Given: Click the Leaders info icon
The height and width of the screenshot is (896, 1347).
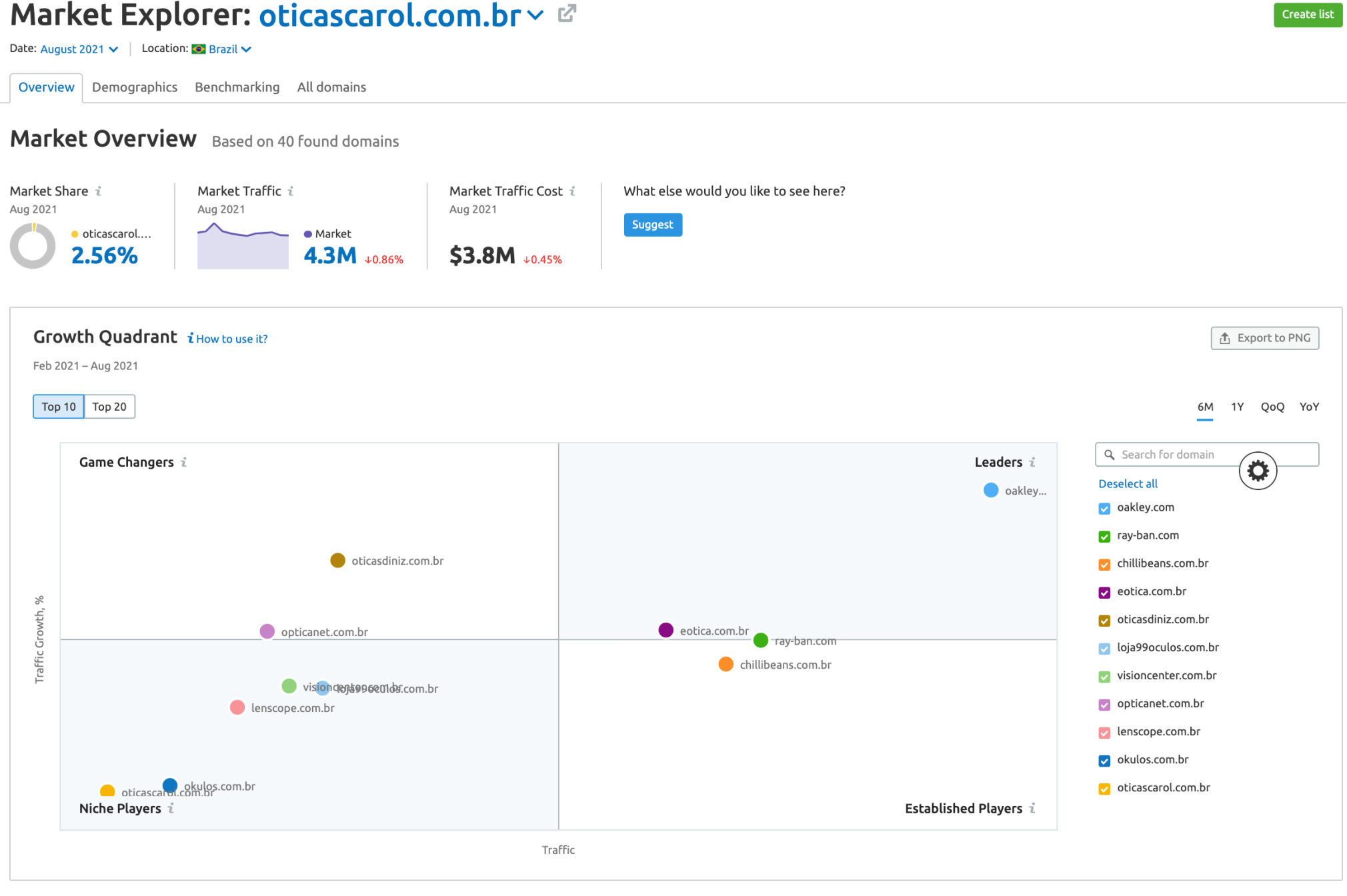Looking at the screenshot, I should 1032,462.
